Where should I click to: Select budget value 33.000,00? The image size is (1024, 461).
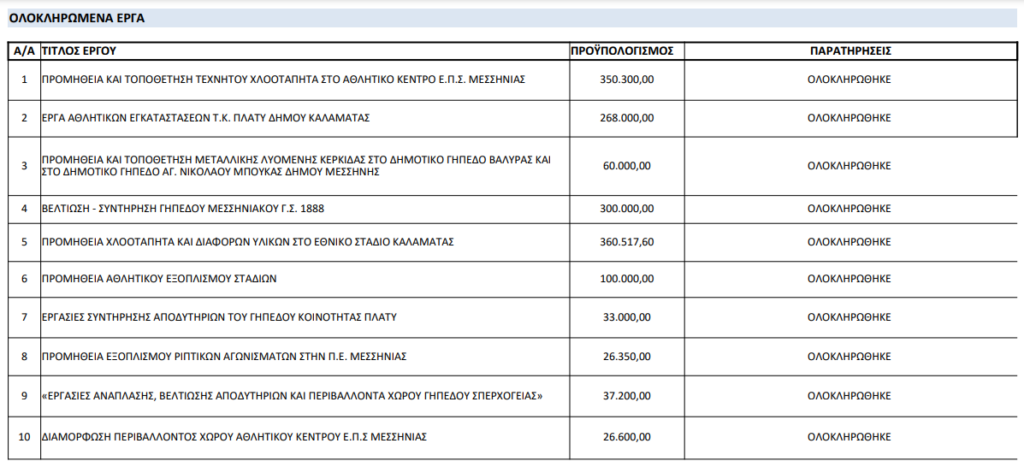(626, 317)
